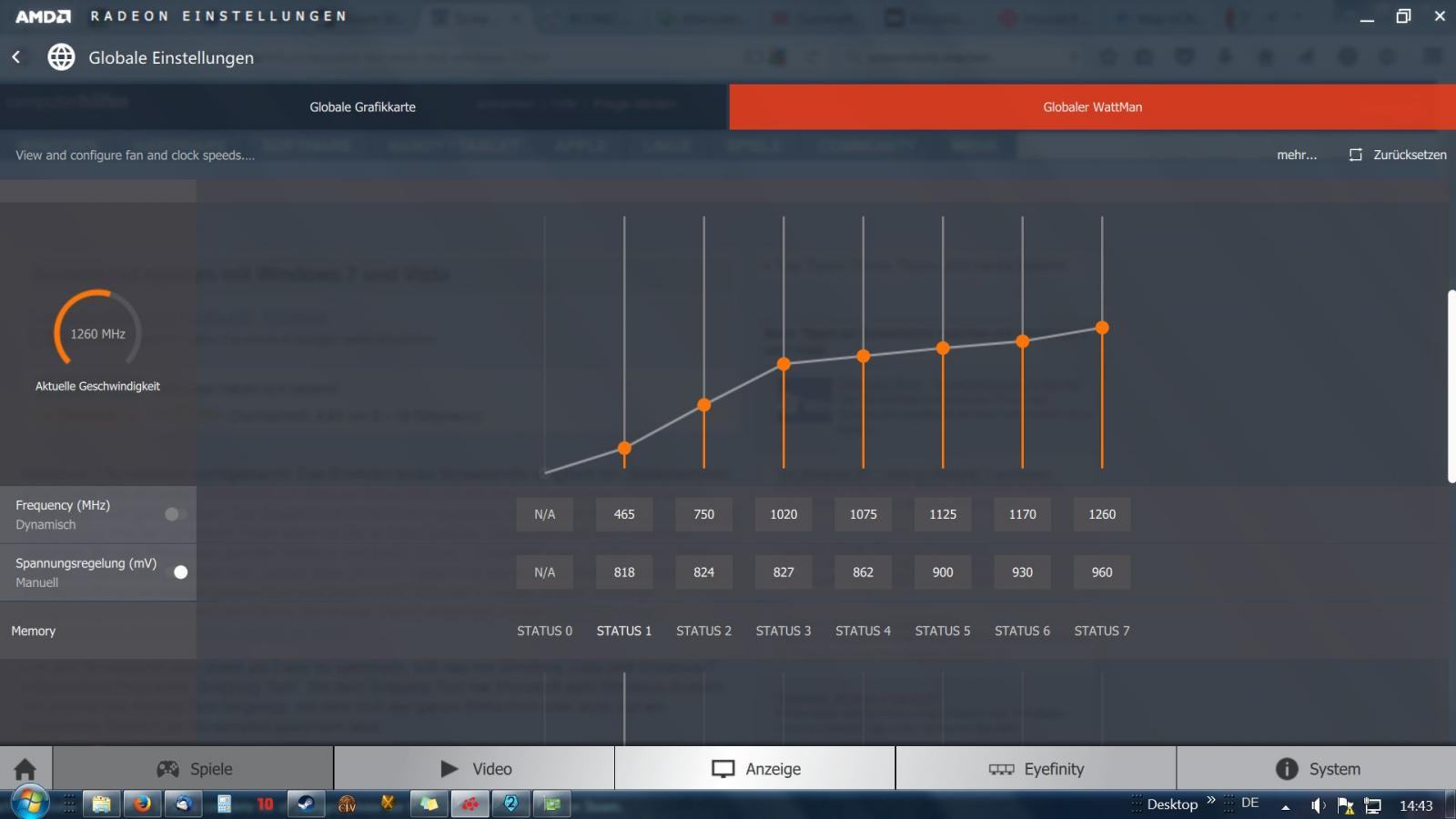The height and width of the screenshot is (819, 1456).
Task: Click the voltage field showing 862
Action: point(863,572)
